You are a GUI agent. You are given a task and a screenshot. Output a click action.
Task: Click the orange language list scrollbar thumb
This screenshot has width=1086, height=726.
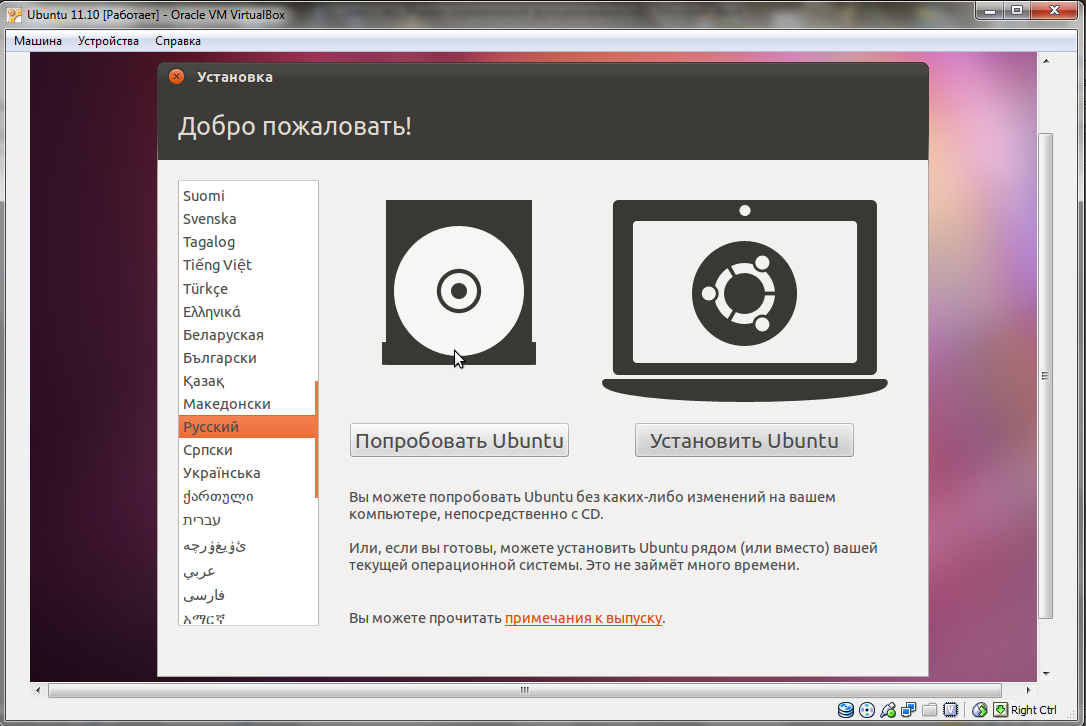point(317,439)
